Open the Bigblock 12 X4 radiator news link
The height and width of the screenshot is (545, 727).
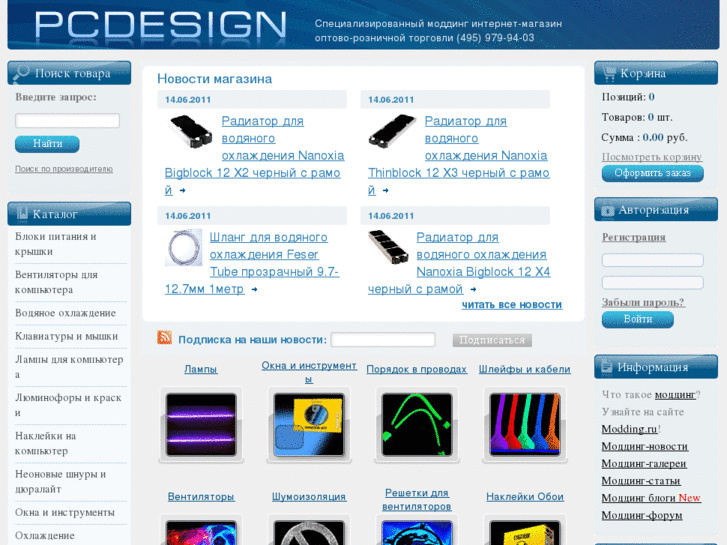[x=459, y=263]
